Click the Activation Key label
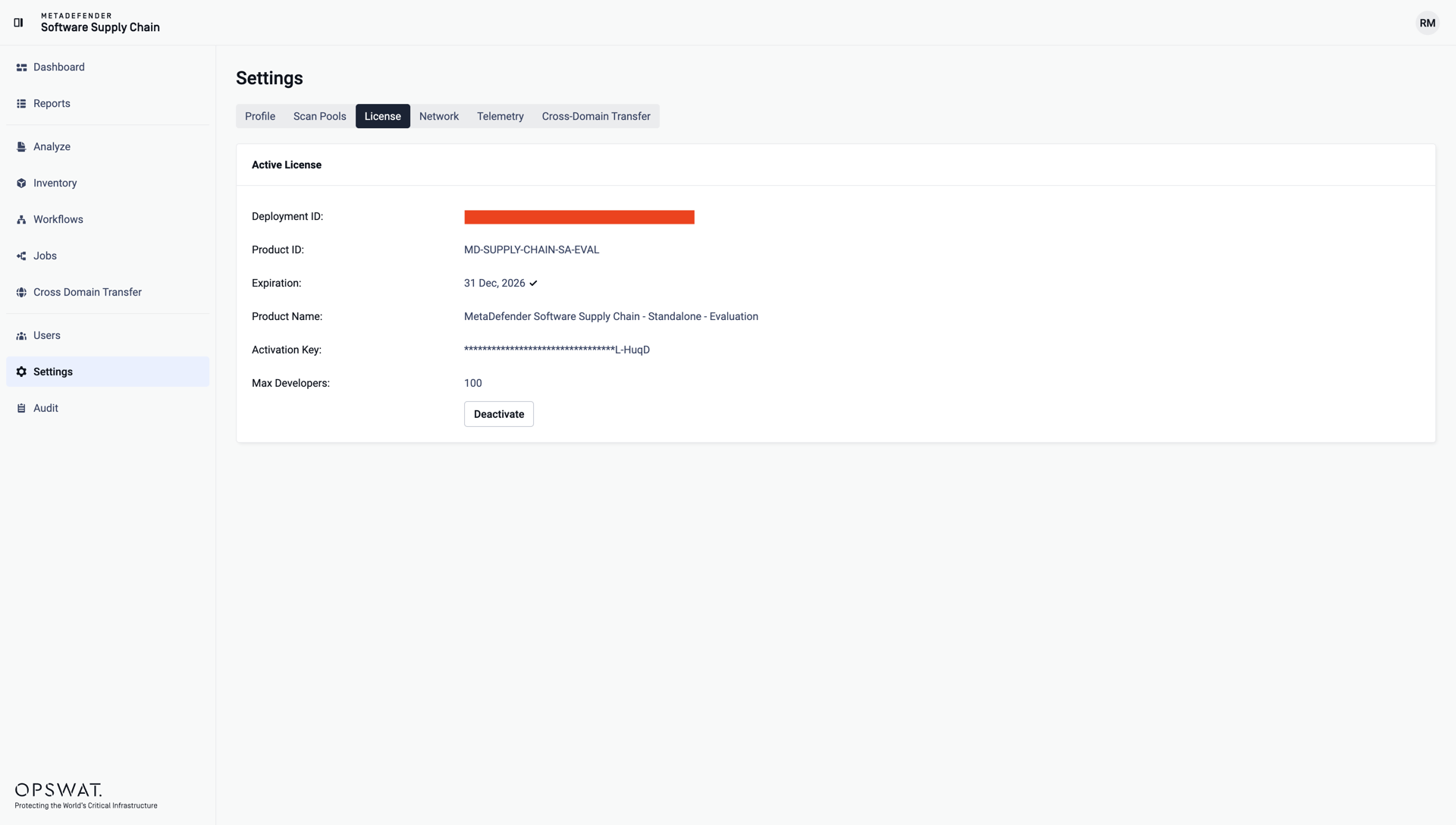 (287, 350)
